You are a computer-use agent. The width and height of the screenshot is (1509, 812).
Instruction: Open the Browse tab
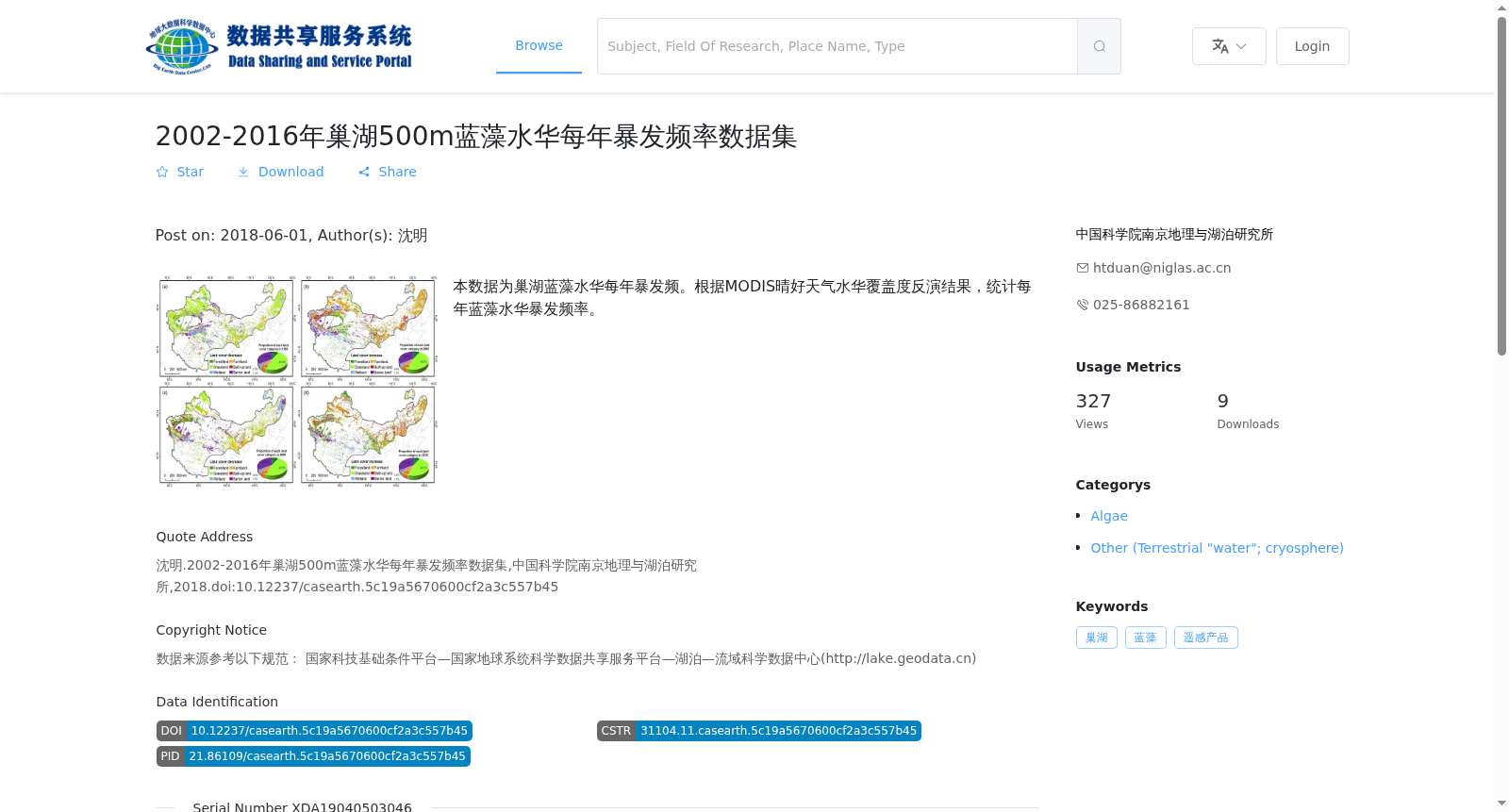(x=539, y=45)
